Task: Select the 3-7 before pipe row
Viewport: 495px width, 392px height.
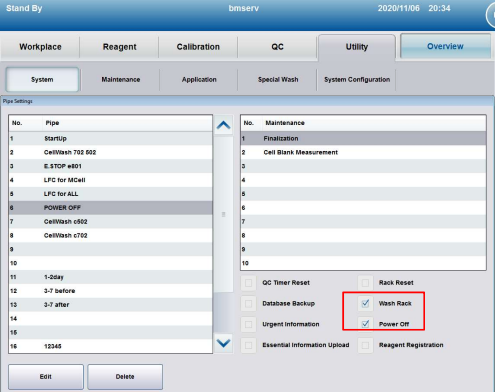Action: point(110,291)
